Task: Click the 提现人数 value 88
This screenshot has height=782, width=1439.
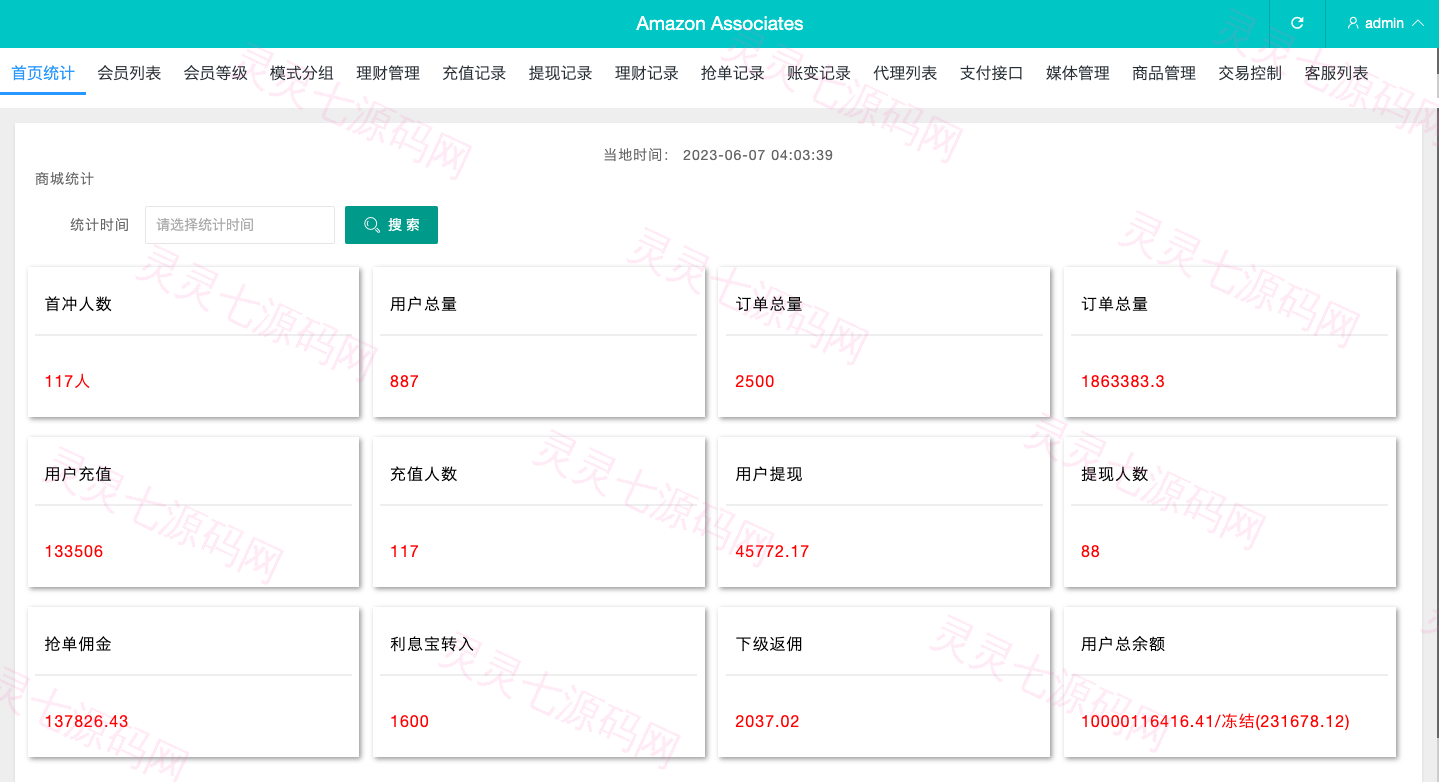Action: click(x=1090, y=551)
